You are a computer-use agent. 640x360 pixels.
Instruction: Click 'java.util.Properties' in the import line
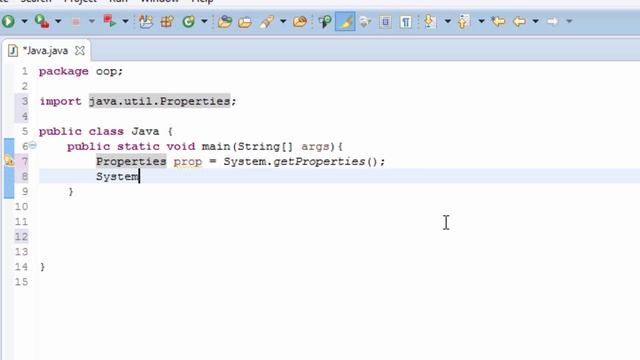point(160,101)
